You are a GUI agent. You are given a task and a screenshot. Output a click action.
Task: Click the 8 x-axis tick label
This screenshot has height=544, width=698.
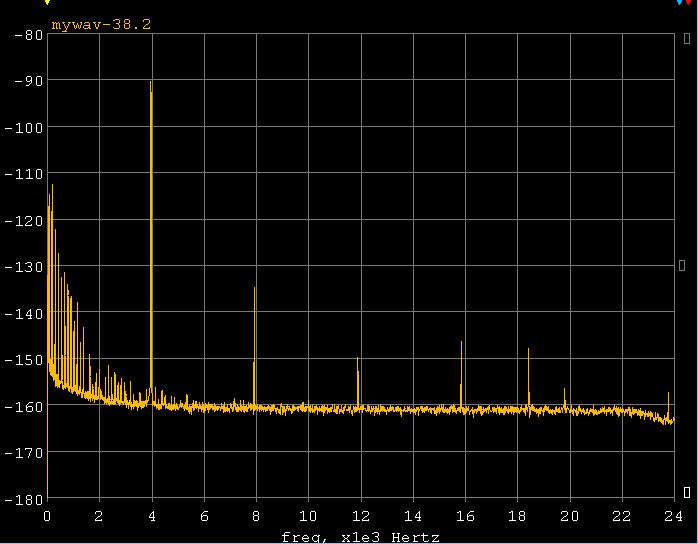256,516
